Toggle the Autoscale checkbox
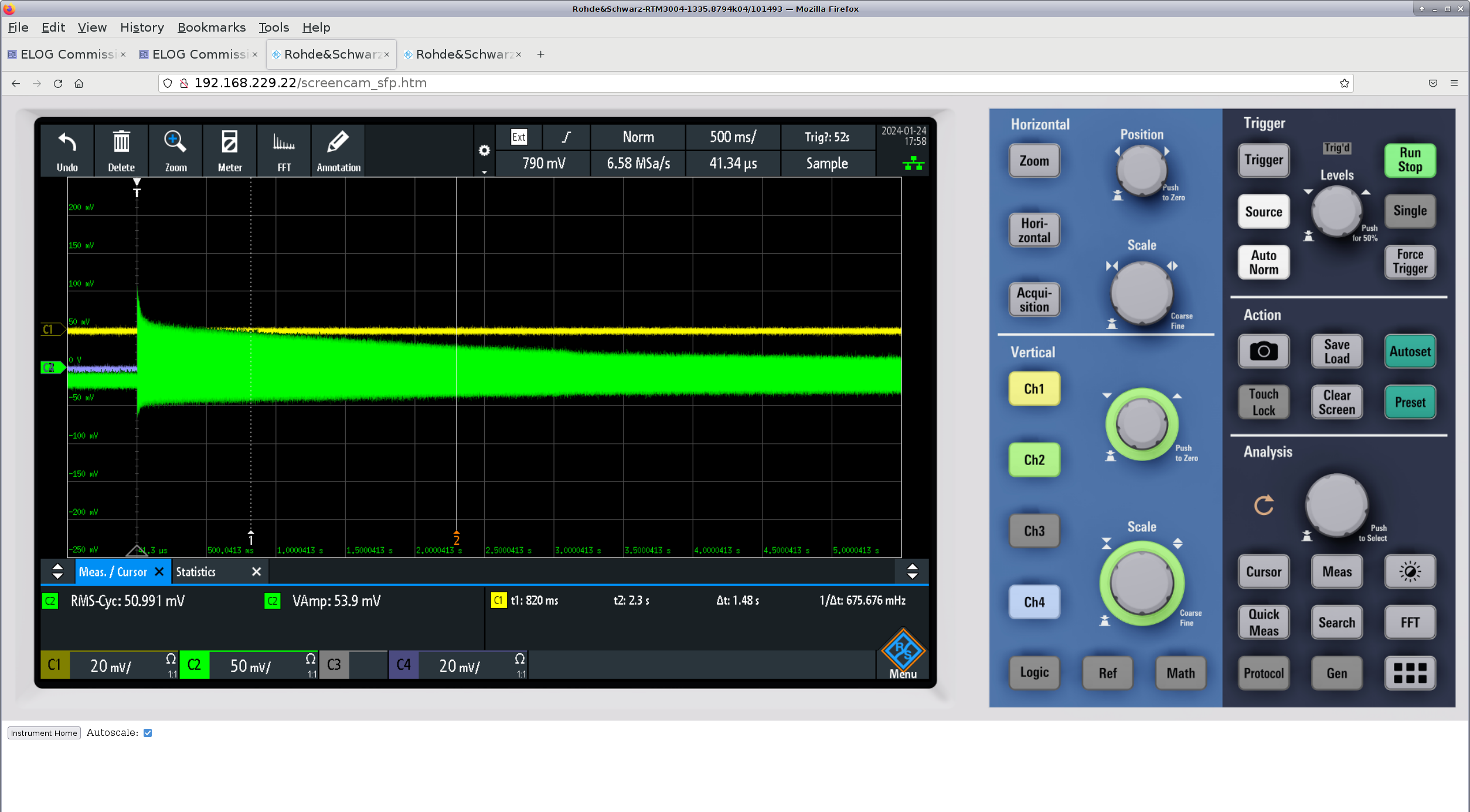The image size is (1470, 812). coord(148,733)
